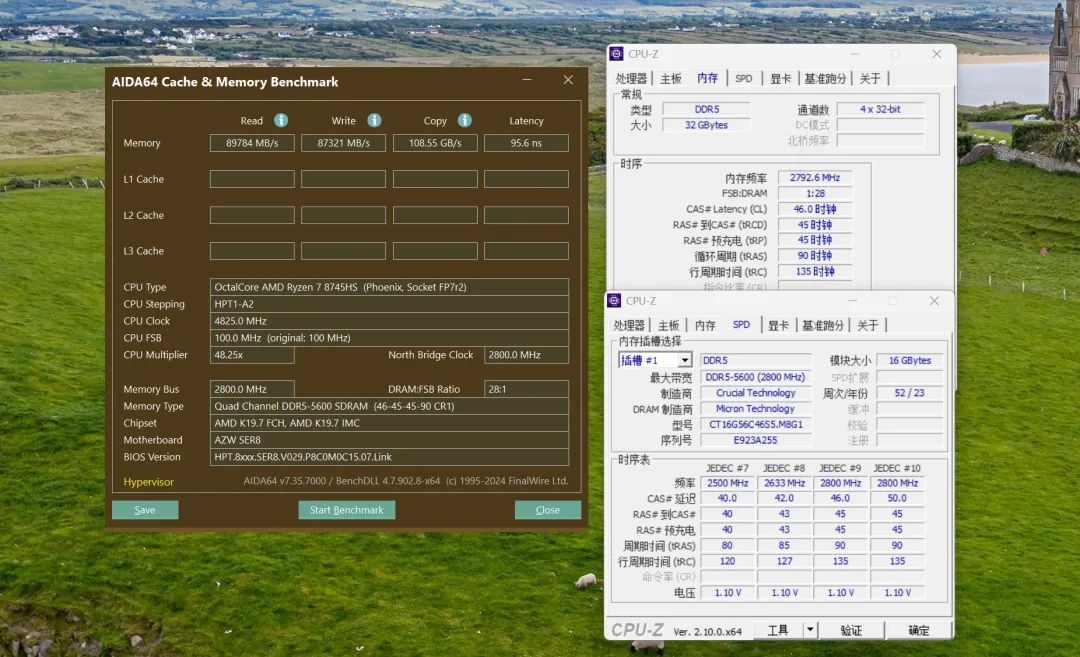Click CPU-Z app icon of the upper window
1080x657 pixels.
point(617,54)
